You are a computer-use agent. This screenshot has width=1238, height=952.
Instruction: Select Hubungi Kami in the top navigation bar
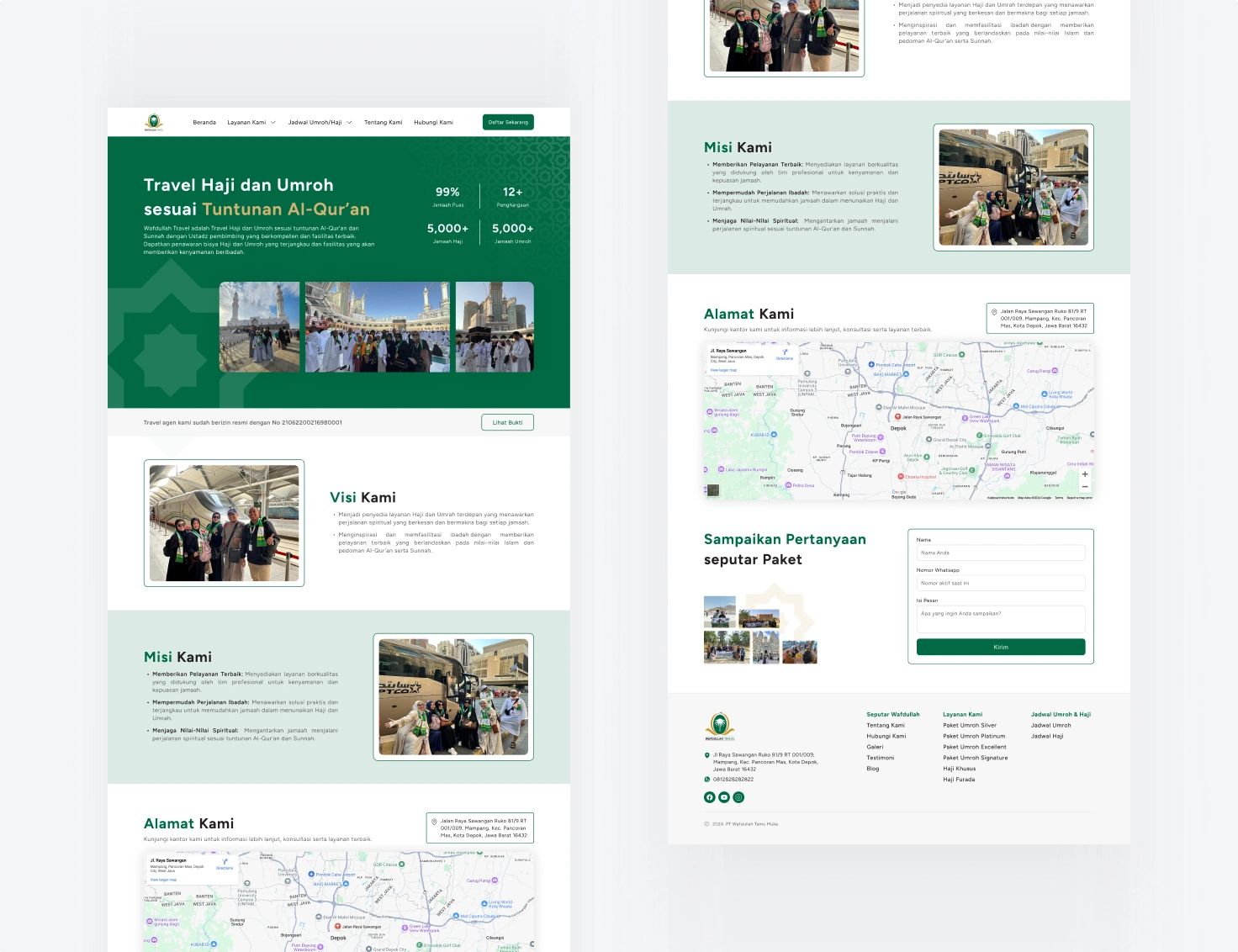433,123
